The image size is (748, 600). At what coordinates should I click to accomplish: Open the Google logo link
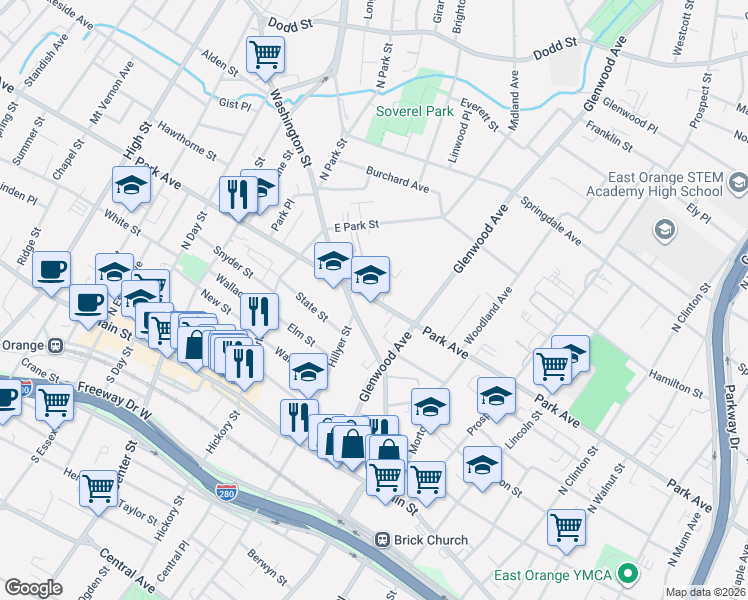click(x=34, y=588)
